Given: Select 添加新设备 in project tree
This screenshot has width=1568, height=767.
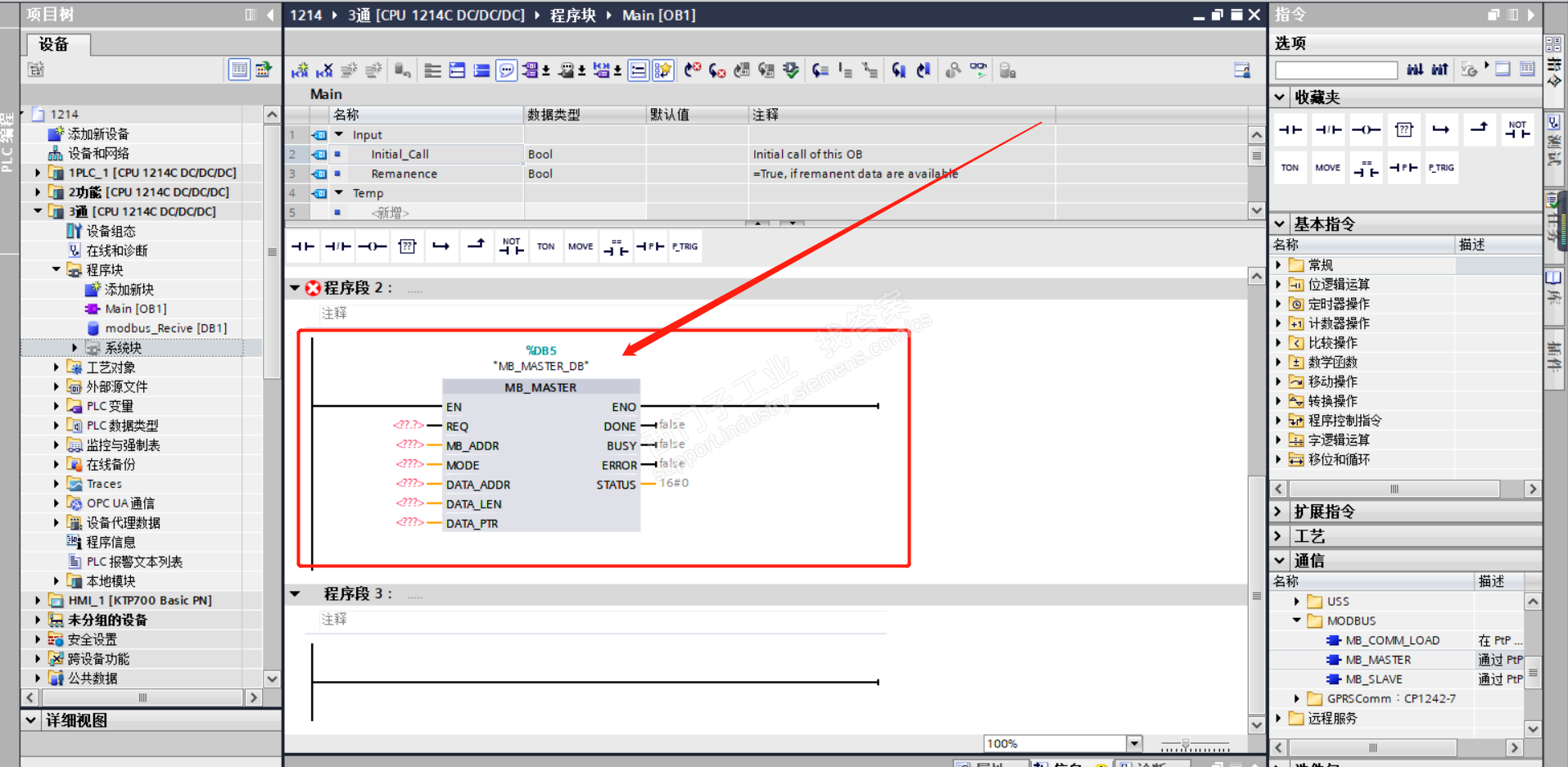Looking at the screenshot, I should (98, 133).
